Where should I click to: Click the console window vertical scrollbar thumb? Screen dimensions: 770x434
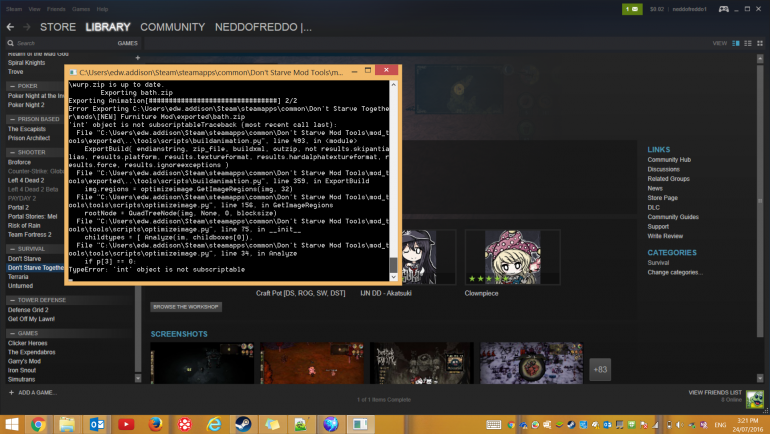(x=393, y=264)
